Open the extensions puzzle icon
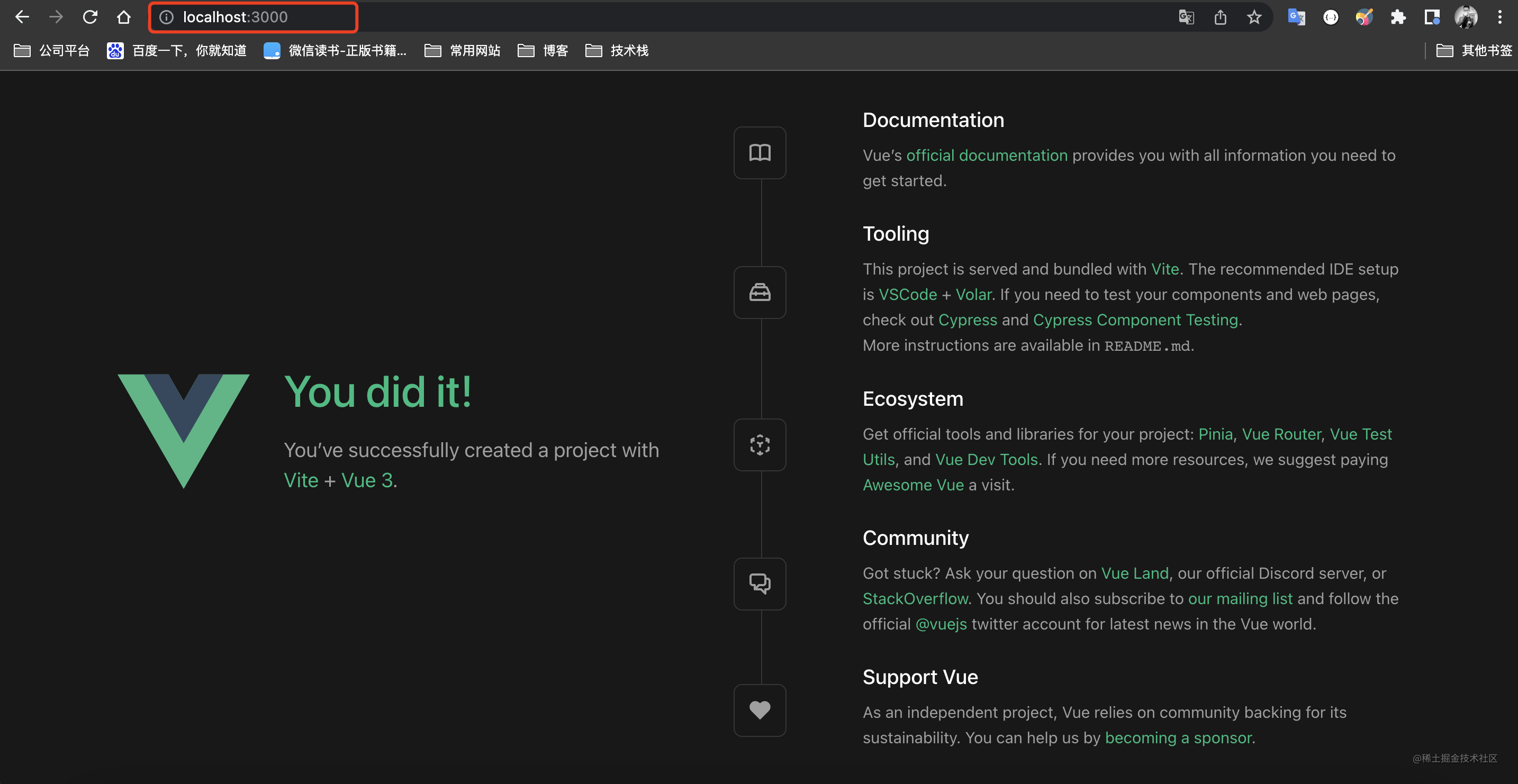Viewport: 1518px width, 784px height. click(1398, 17)
